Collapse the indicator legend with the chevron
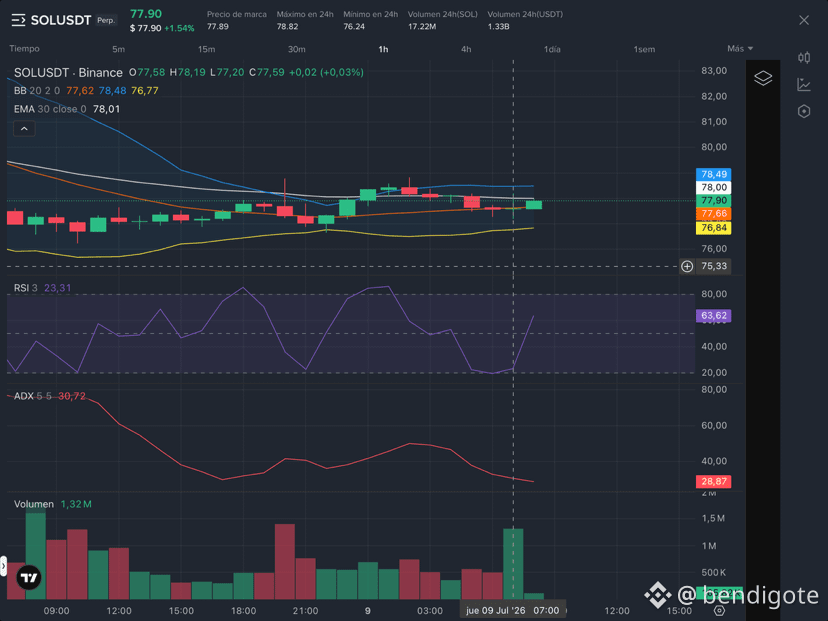Screen dimensions: 828x621 point(24,128)
